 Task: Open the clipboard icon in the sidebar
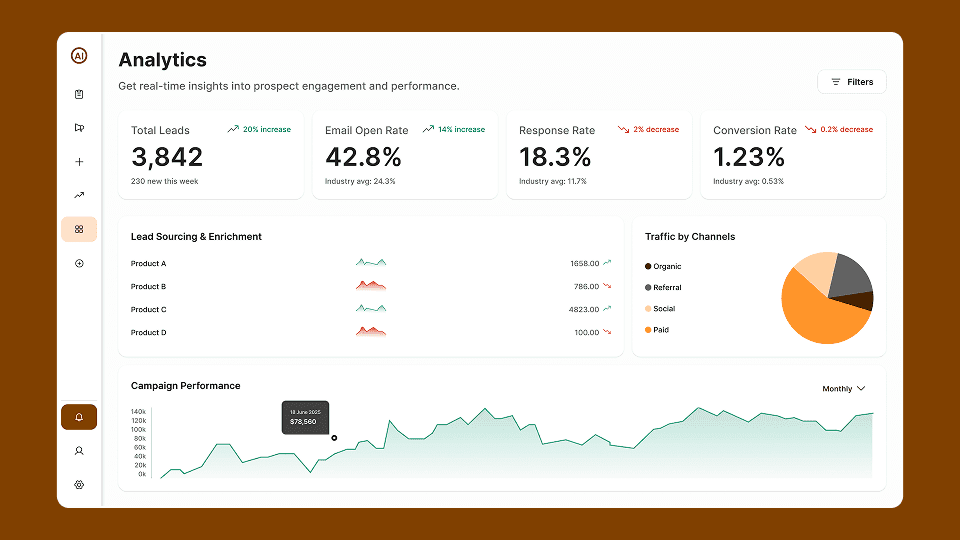(79, 94)
